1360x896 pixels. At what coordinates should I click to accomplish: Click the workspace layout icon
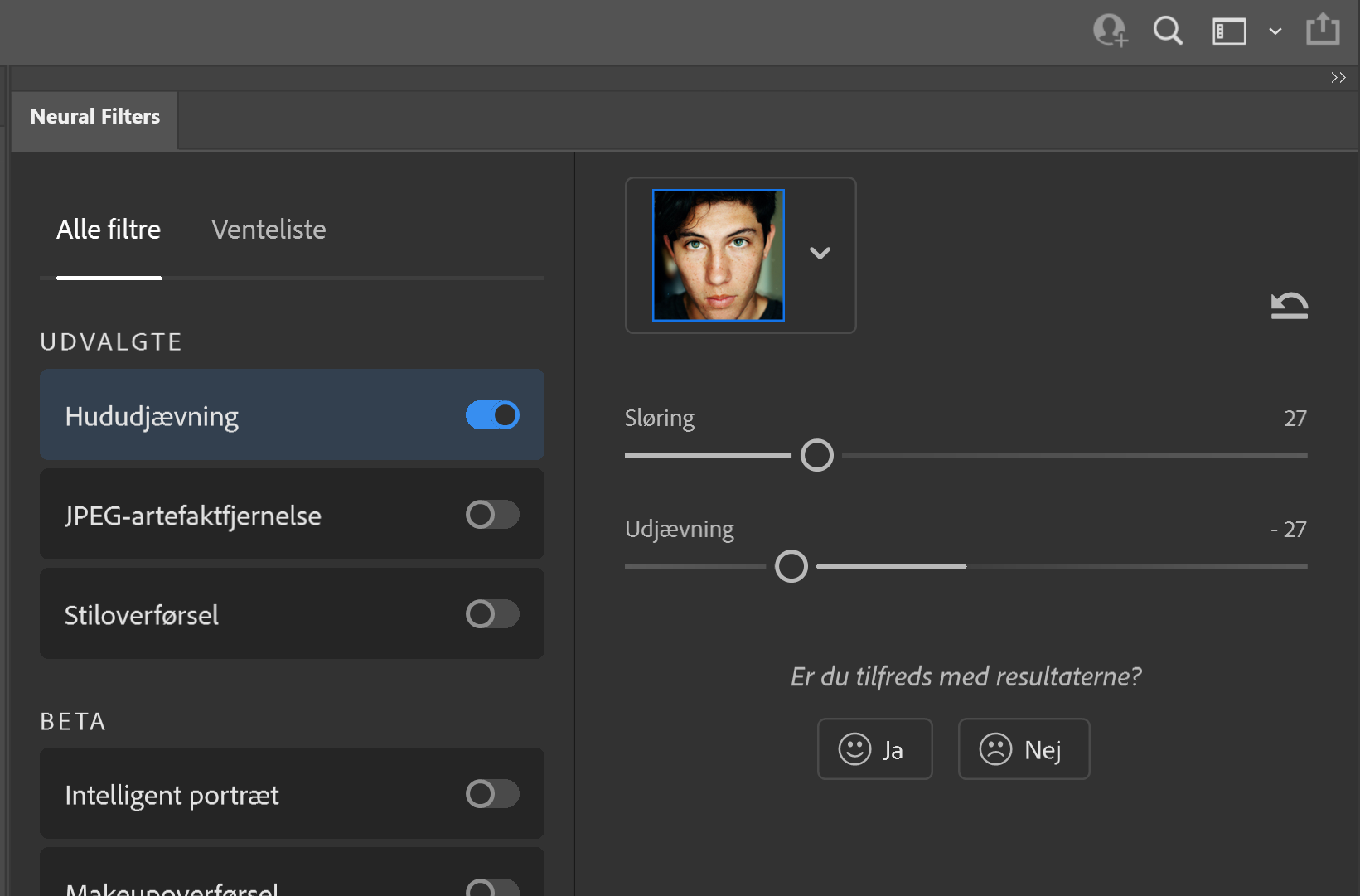click(x=1228, y=31)
